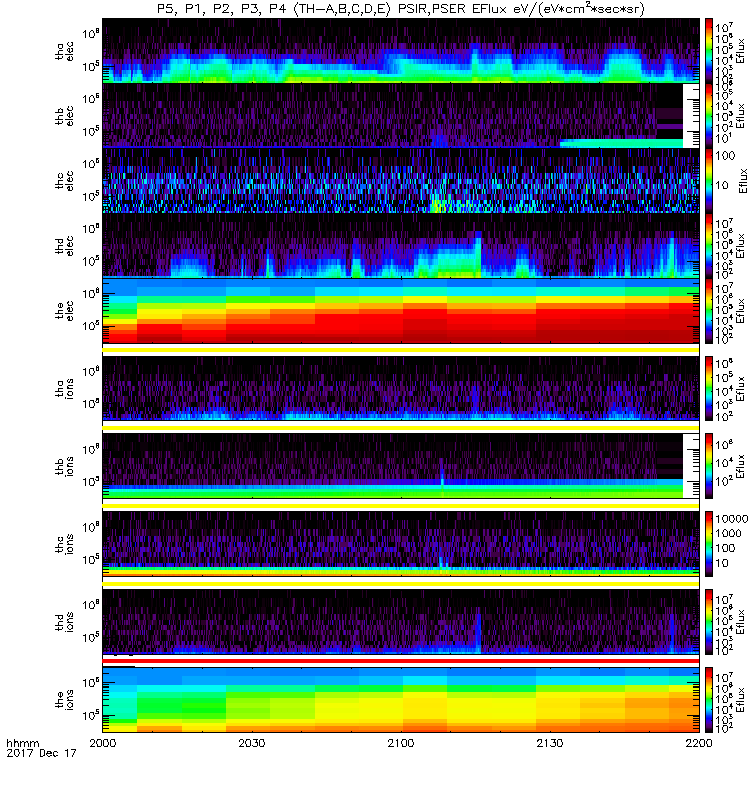Click the tha ions spectrogram panel

[x=401, y=388]
